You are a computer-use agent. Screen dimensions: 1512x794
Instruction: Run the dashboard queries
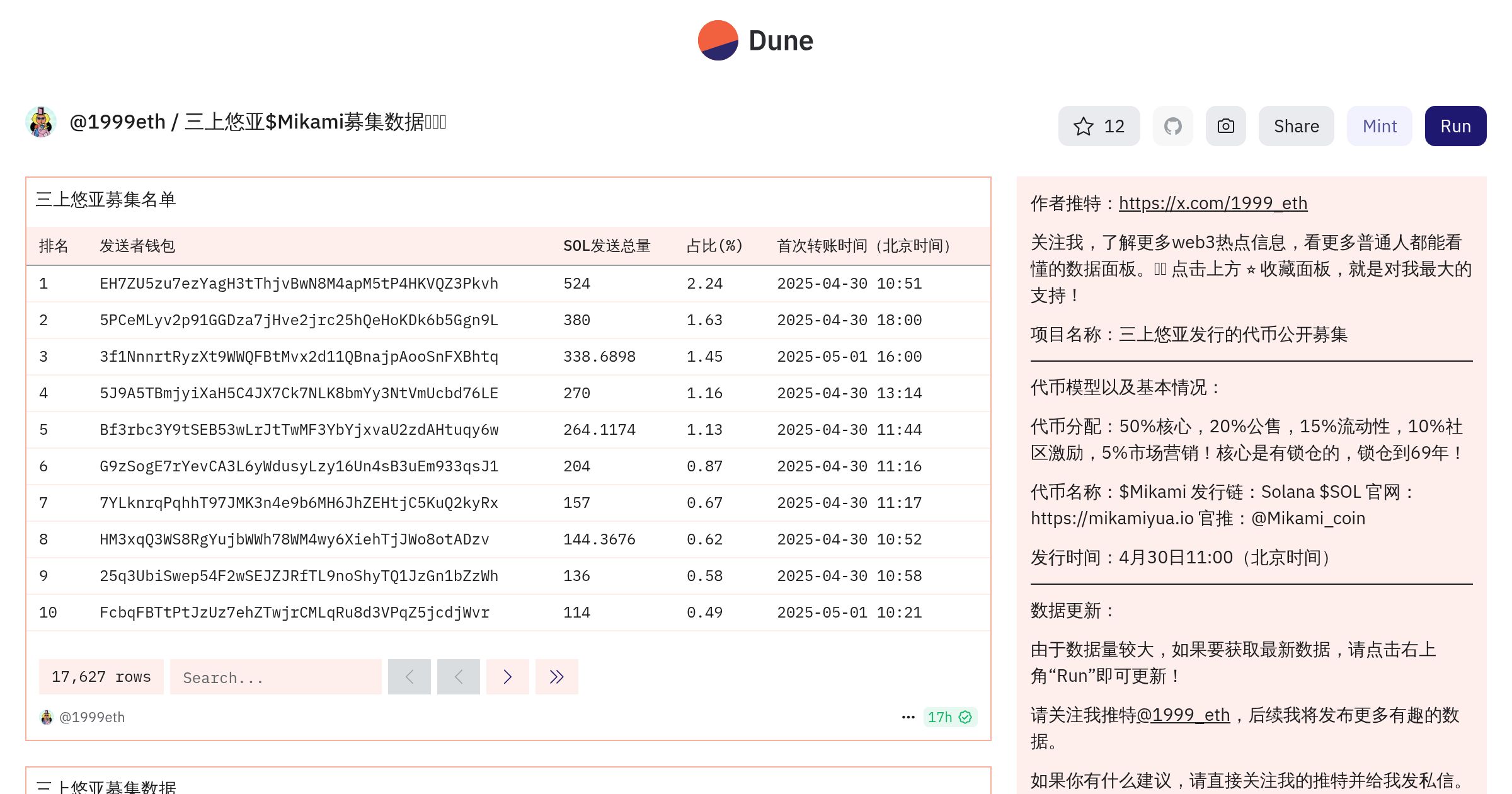click(1455, 126)
